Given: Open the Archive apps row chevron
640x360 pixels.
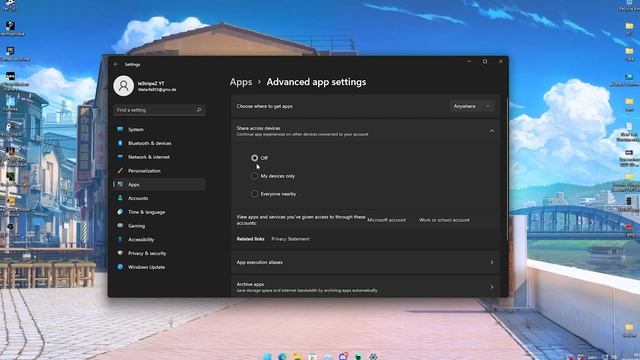Looking at the screenshot, I should pyautogui.click(x=491, y=287).
